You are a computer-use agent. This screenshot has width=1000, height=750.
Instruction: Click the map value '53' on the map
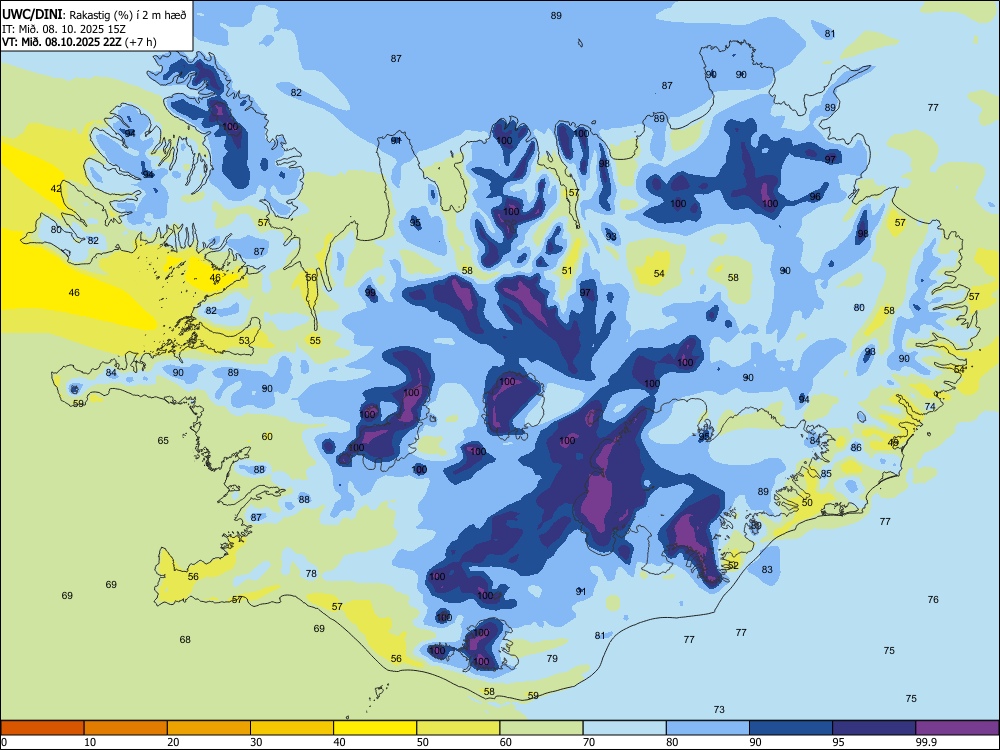click(244, 341)
